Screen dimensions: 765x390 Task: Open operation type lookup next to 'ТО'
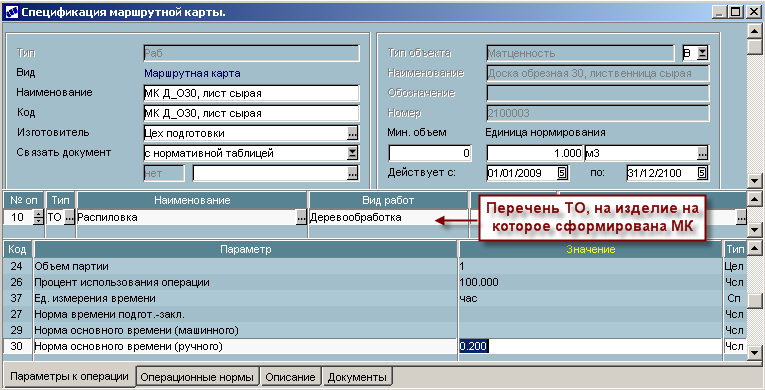[x=69, y=218]
